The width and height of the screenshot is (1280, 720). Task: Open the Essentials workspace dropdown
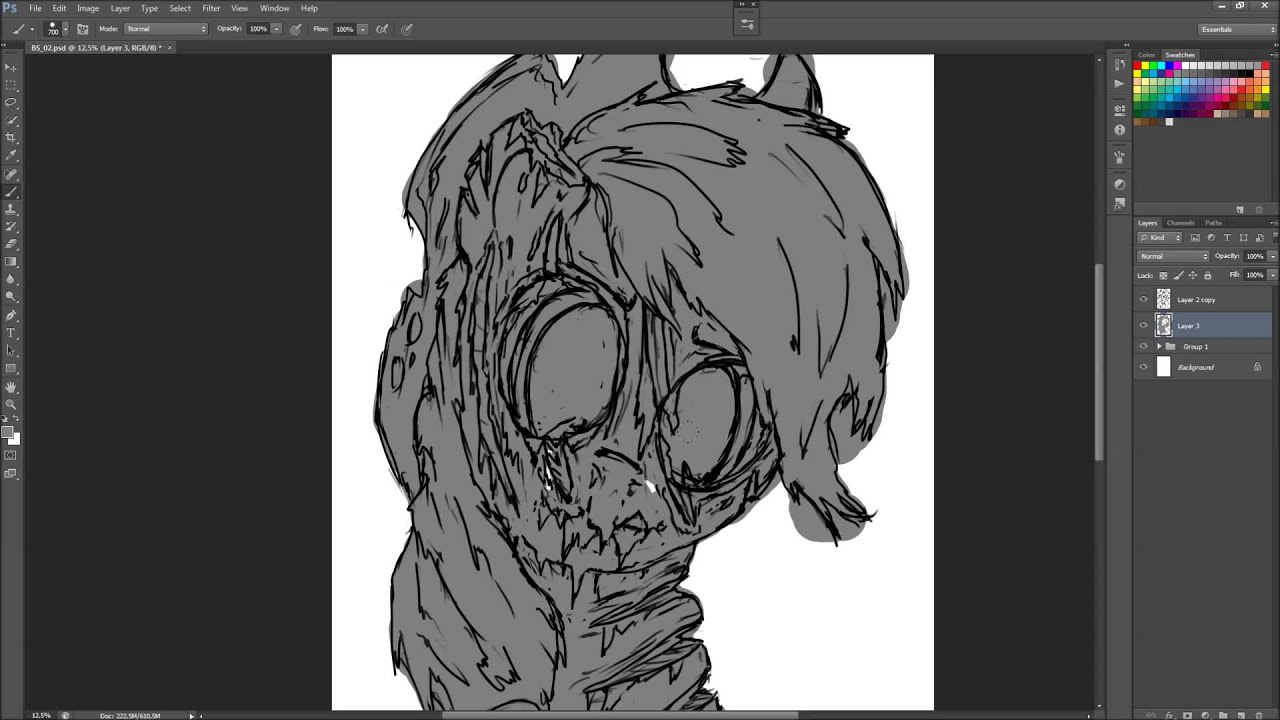[x=1237, y=29]
